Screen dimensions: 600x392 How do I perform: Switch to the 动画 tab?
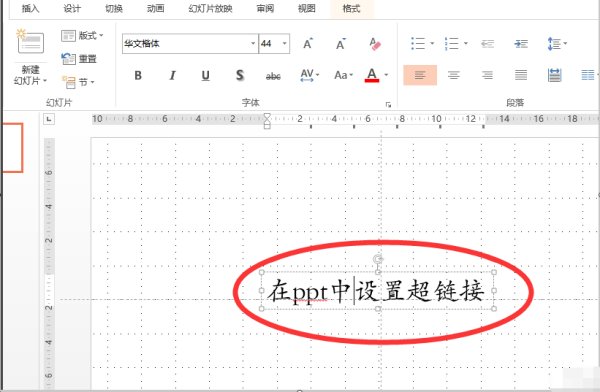pyautogui.click(x=155, y=8)
